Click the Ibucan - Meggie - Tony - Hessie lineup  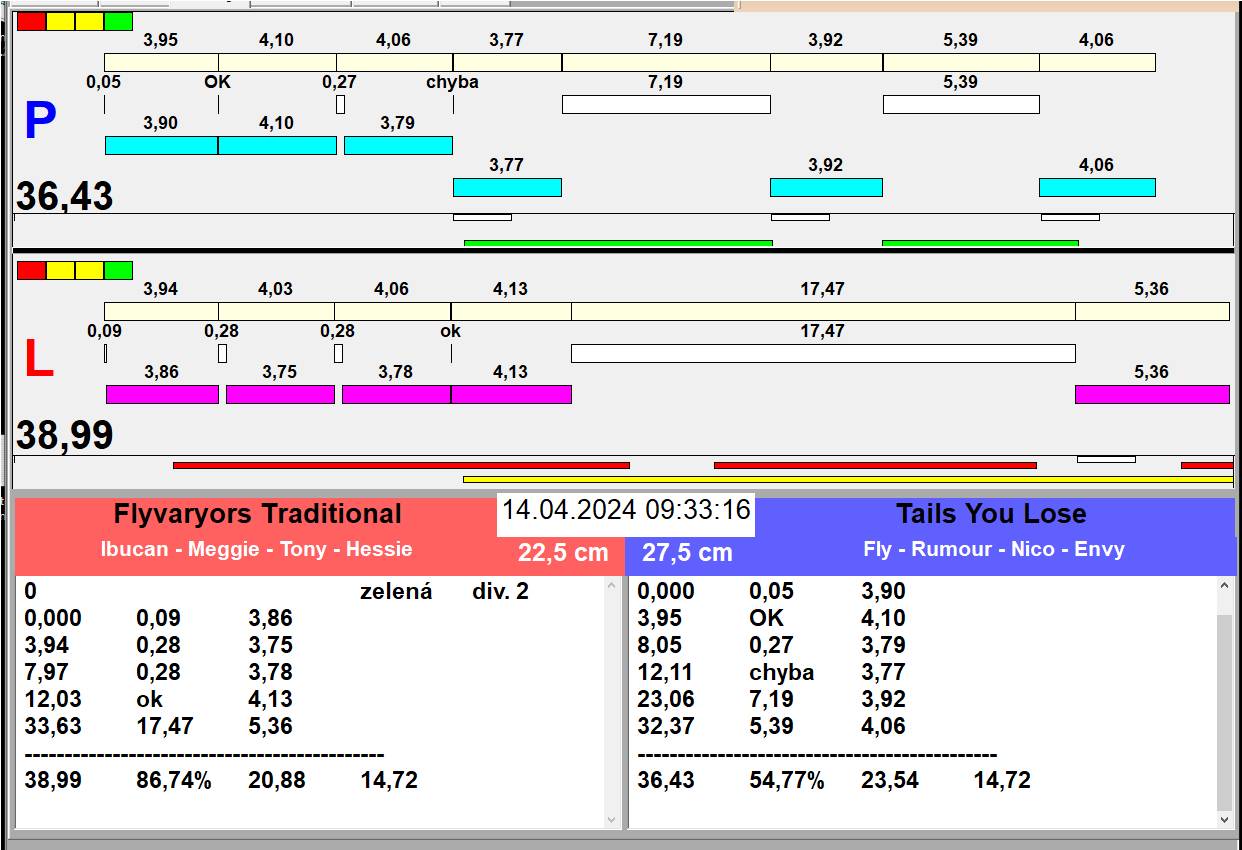pyautogui.click(x=256, y=549)
